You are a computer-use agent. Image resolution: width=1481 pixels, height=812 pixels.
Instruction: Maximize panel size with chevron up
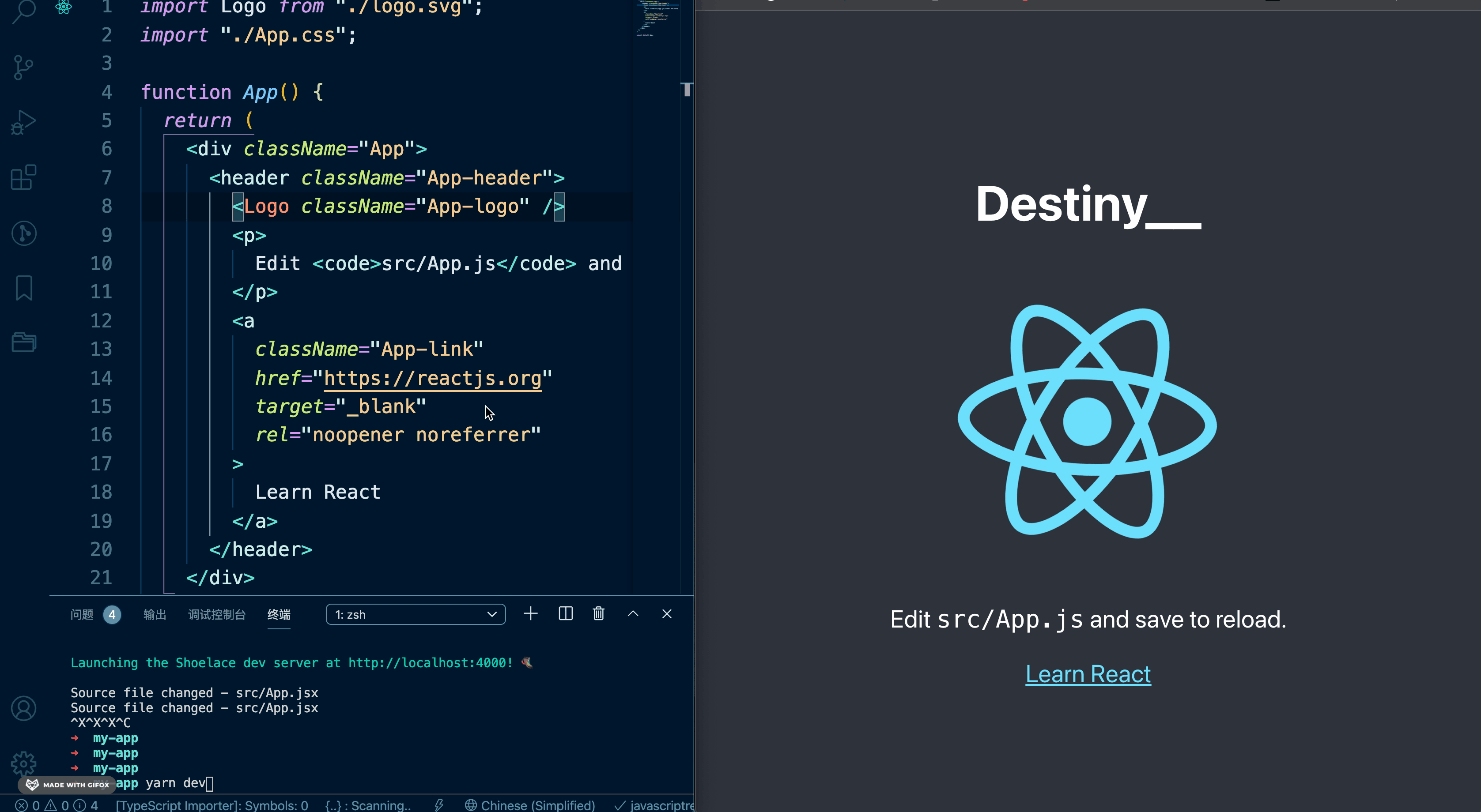tap(633, 614)
